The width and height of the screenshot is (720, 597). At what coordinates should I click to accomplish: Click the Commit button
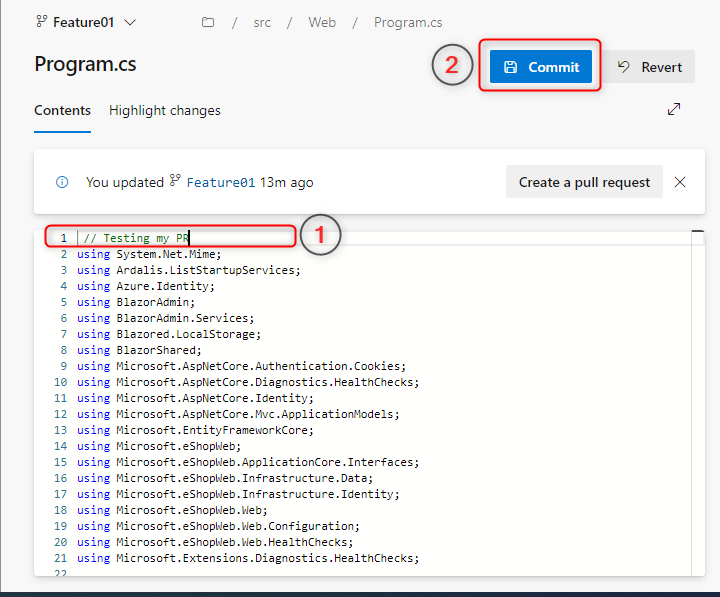[540, 67]
